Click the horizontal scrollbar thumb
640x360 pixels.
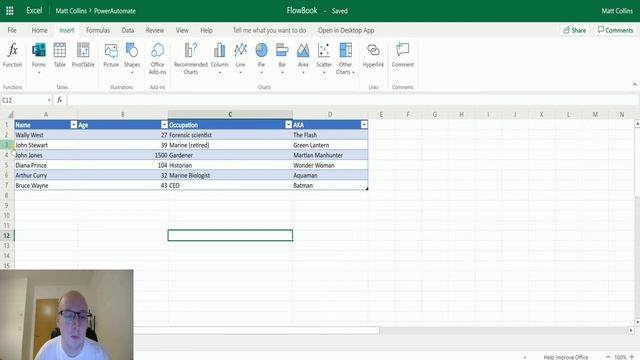(256, 330)
